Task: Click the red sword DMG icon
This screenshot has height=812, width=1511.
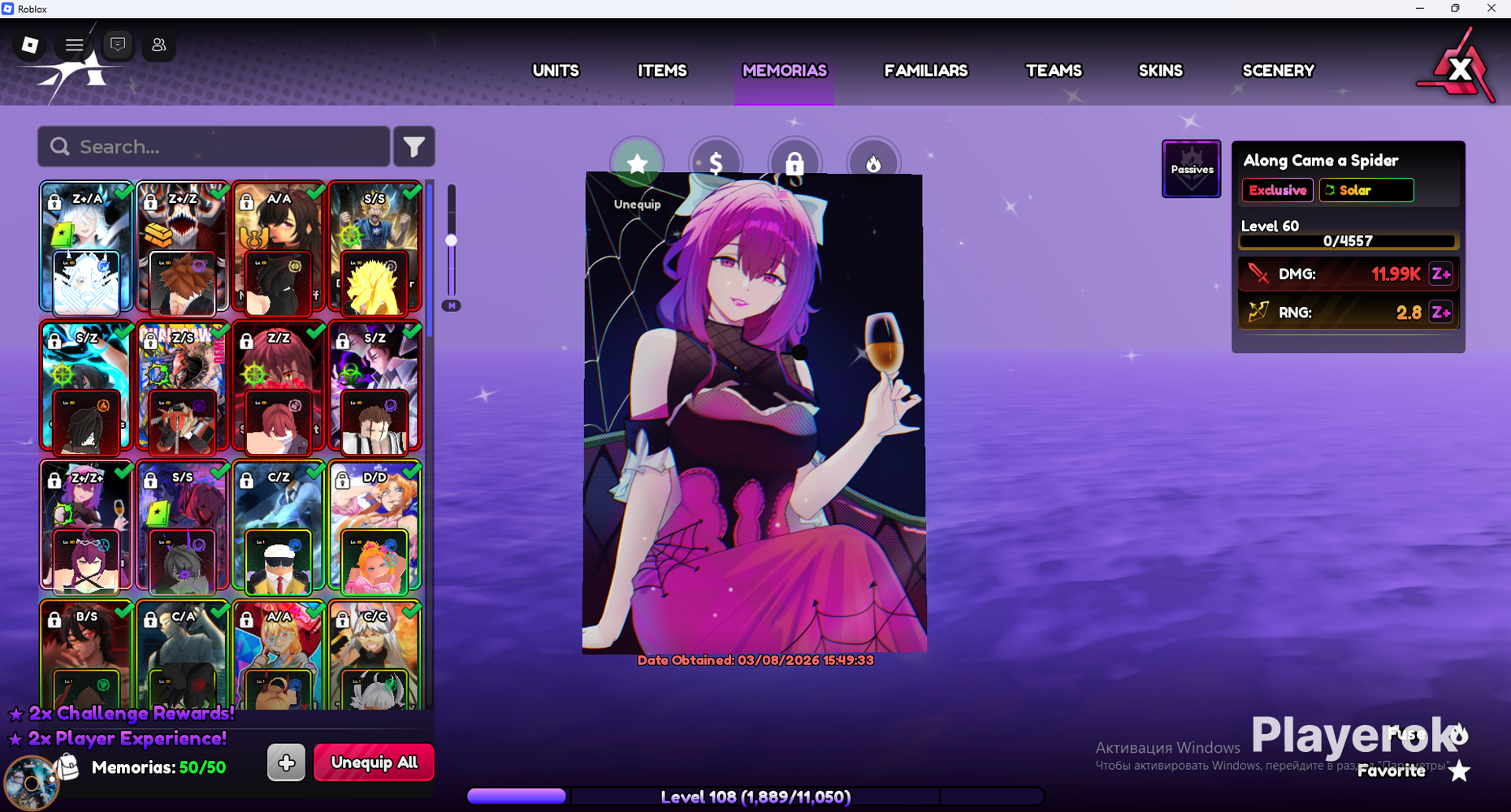Action: [x=1258, y=274]
